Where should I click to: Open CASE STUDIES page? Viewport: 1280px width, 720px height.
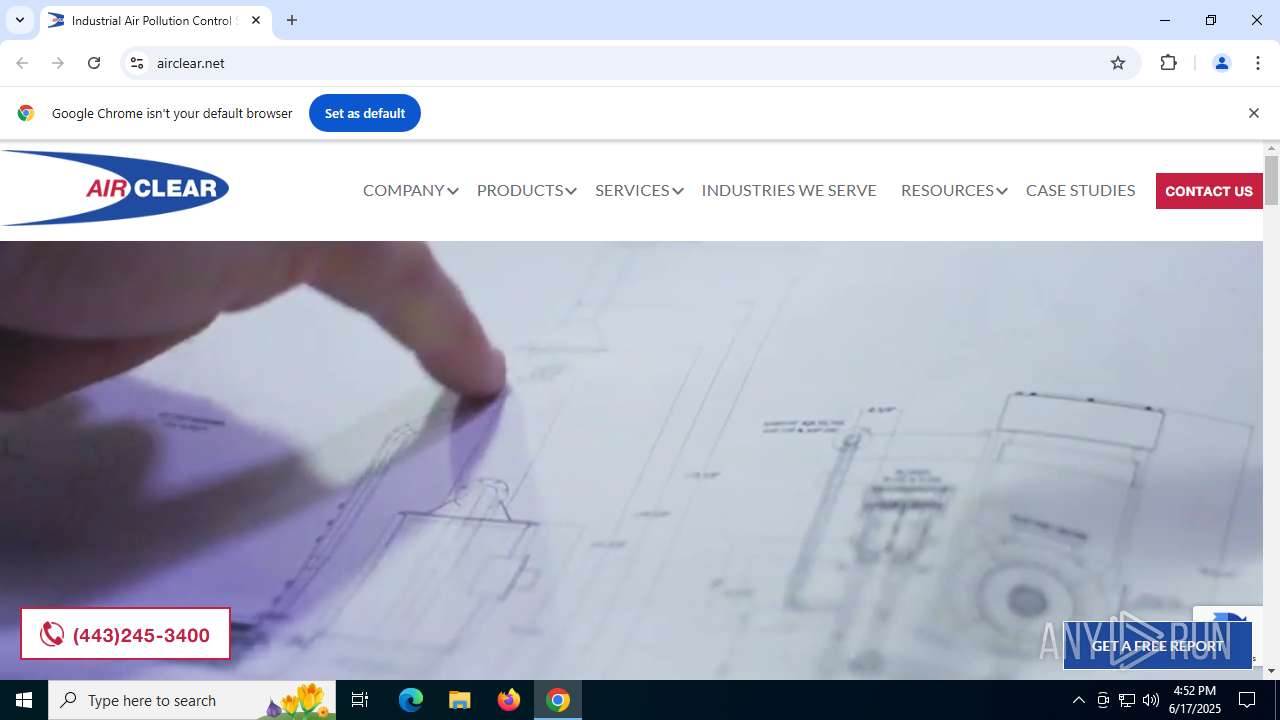(1080, 190)
